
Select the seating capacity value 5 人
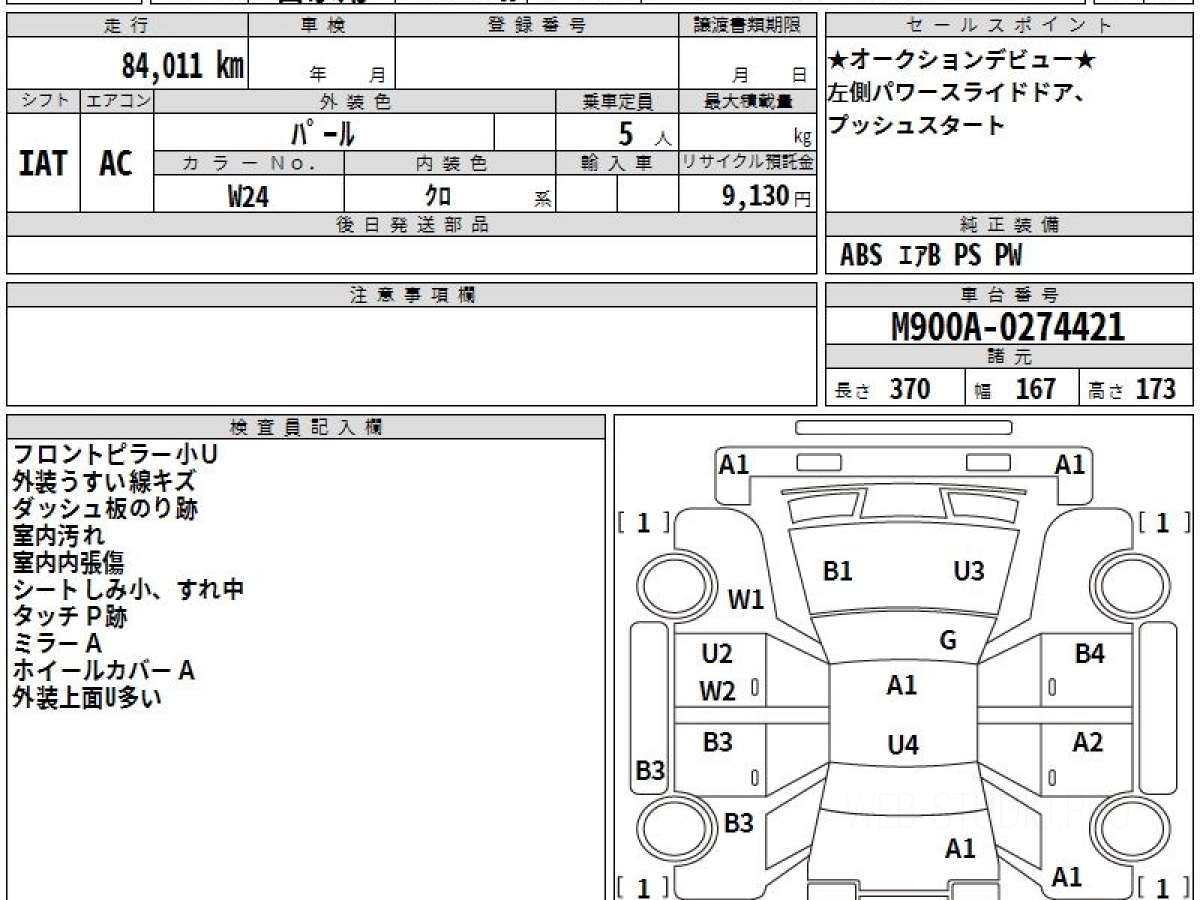click(644, 133)
